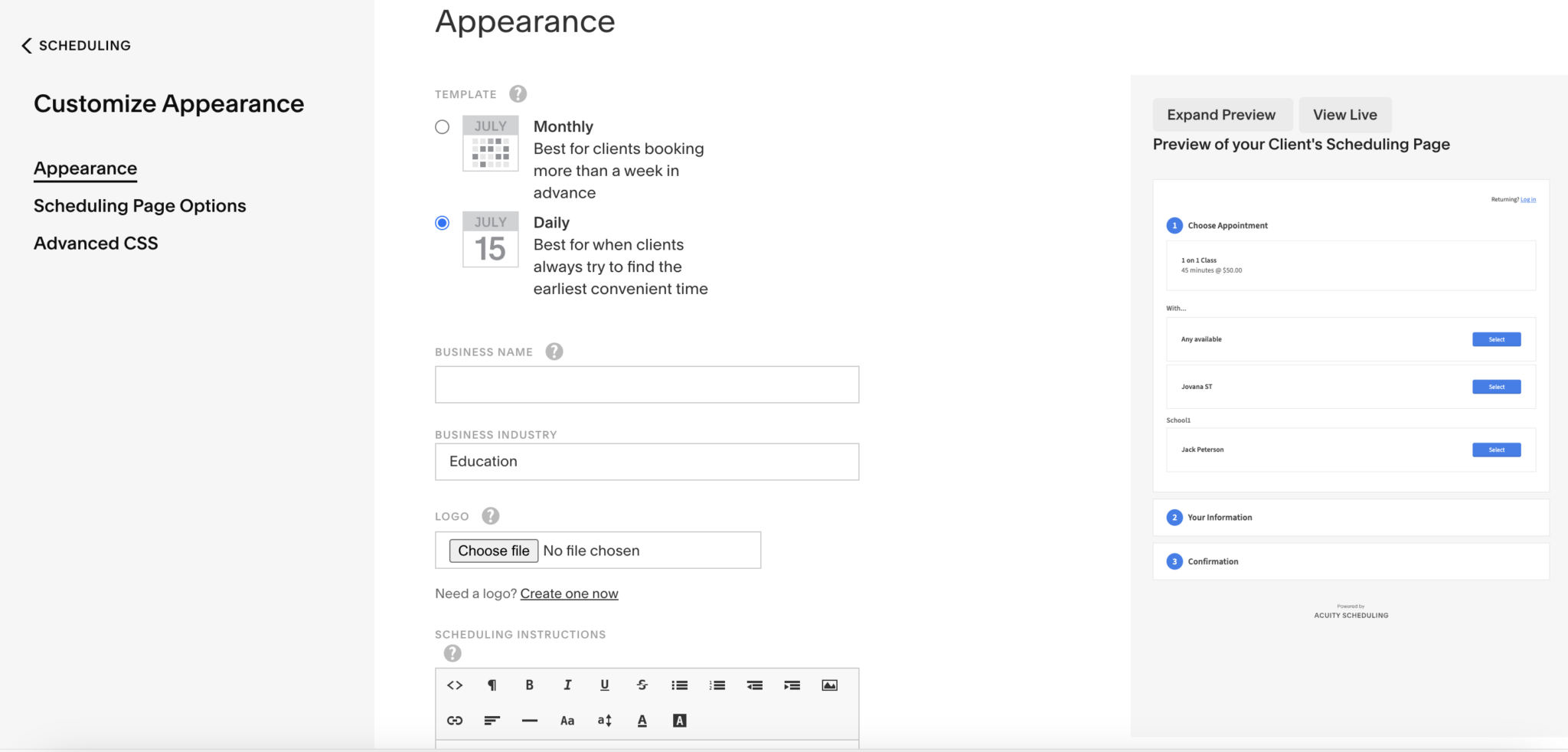Select the Monthly template
This screenshot has height=752, width=1568.
click(442, 126)
